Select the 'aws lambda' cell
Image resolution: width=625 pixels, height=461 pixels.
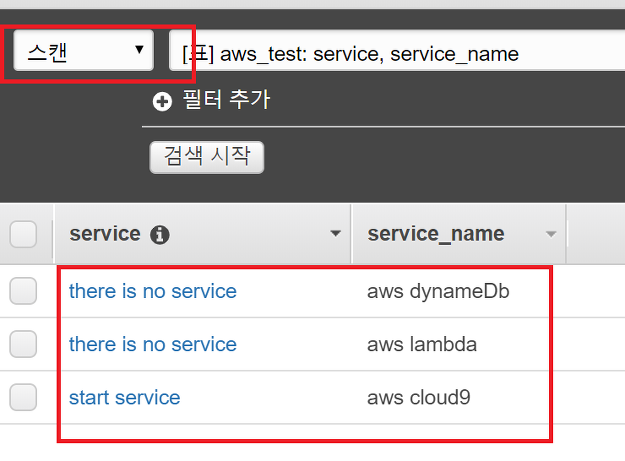click(422, 344)
